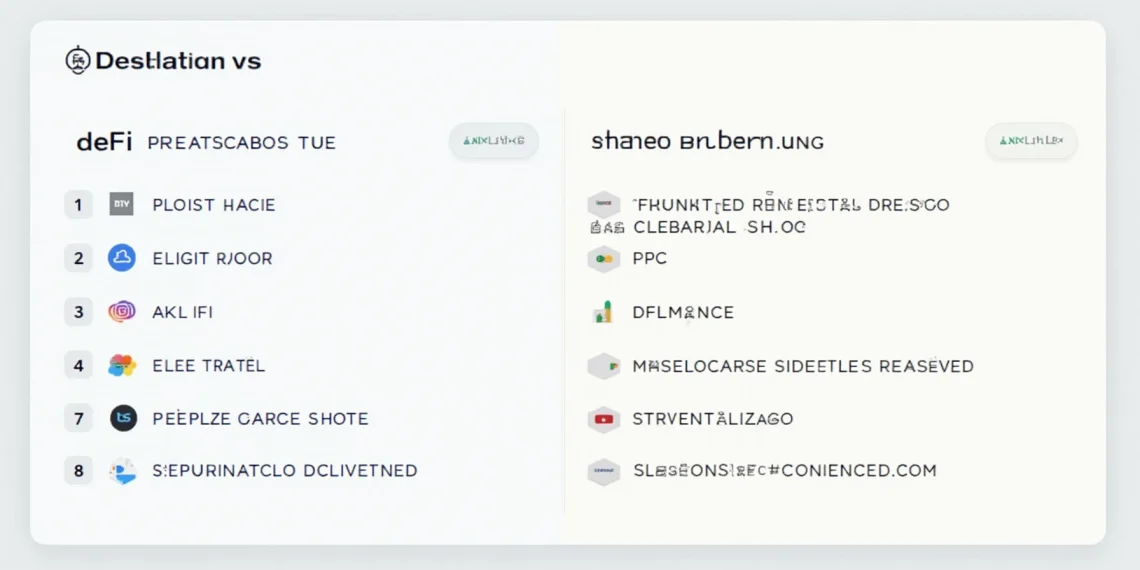The image size is (1140, 570).
Task: Click the blue cloud icon beside ELIGIT RJOOR
Action: tap(121, 258)
